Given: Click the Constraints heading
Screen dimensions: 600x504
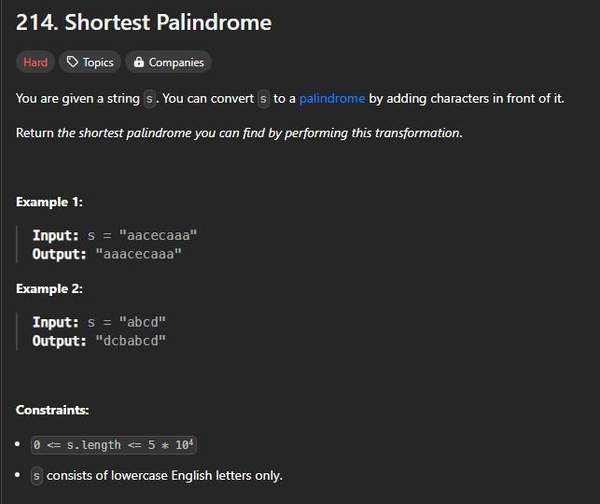Looking at the screenshot, I should [52, 410].
